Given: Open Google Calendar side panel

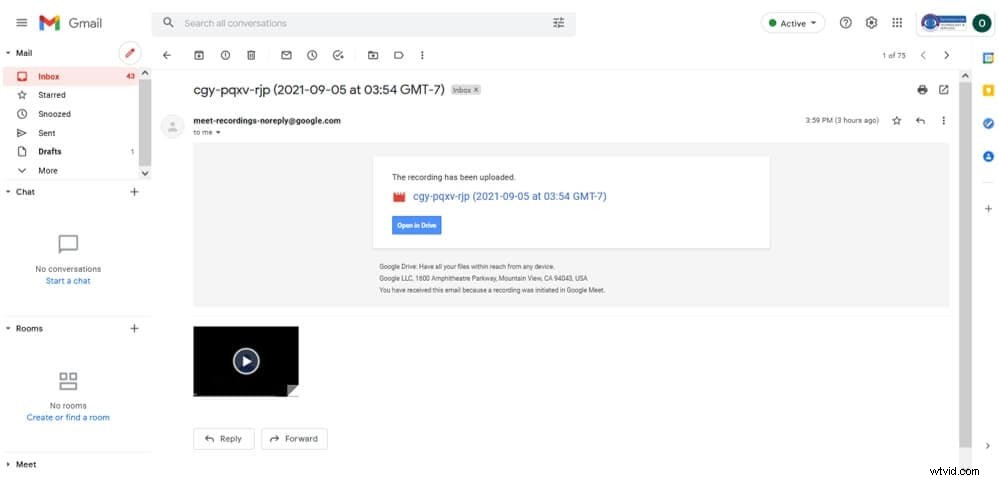Looking at the screenshot, I should tap(988, 58).
